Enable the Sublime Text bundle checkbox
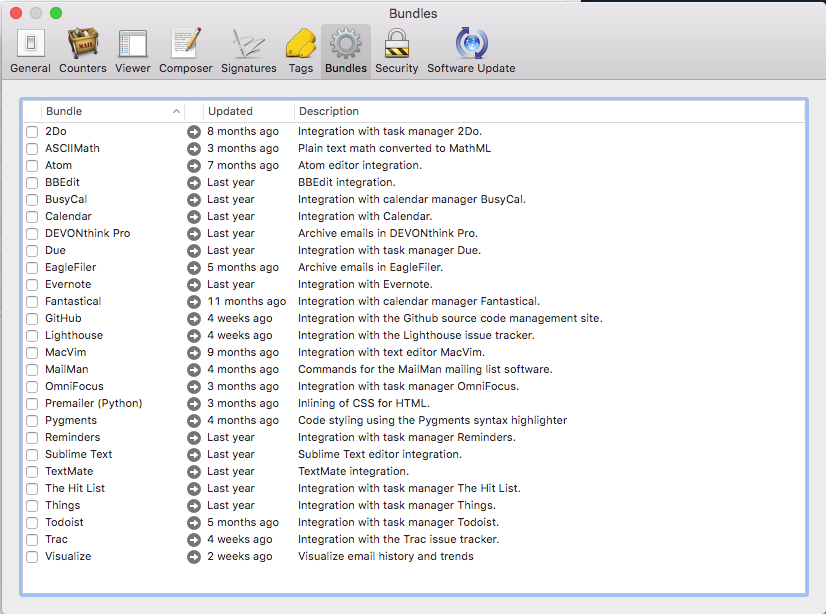The width and height of the screenshot is (826, 614). click(x=32, y=454)
